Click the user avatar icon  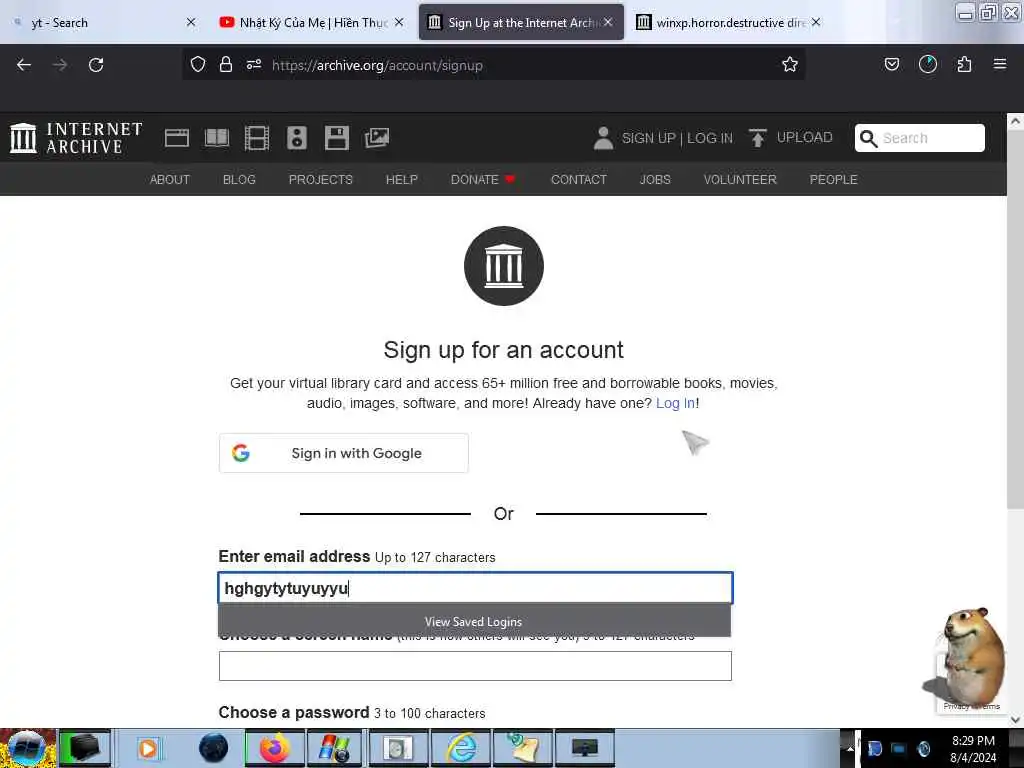click(603, 138)
